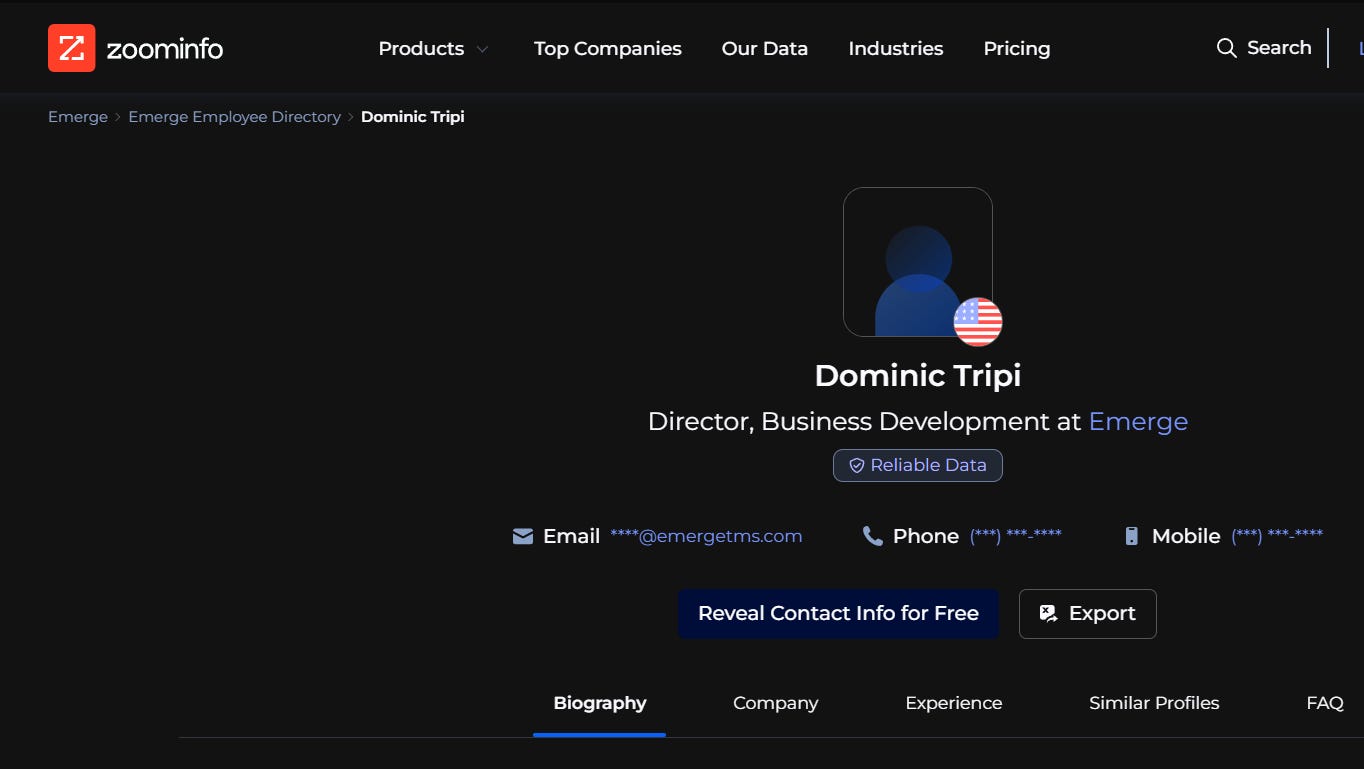Image resolution: width=1364 pixels, height=769 pixels.
Task: Click the mobile device icon
Action: pyautogui.click(x=1132, y=536)
